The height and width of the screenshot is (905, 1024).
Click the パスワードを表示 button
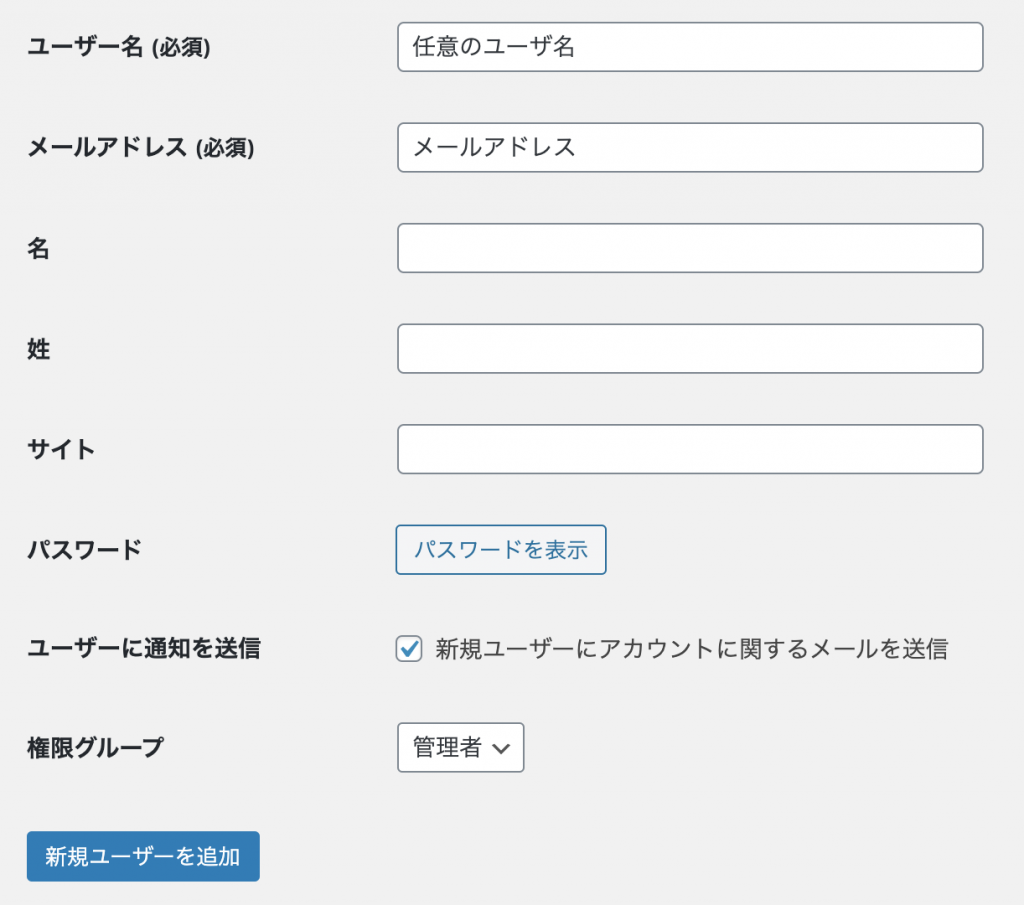(501, 549)
